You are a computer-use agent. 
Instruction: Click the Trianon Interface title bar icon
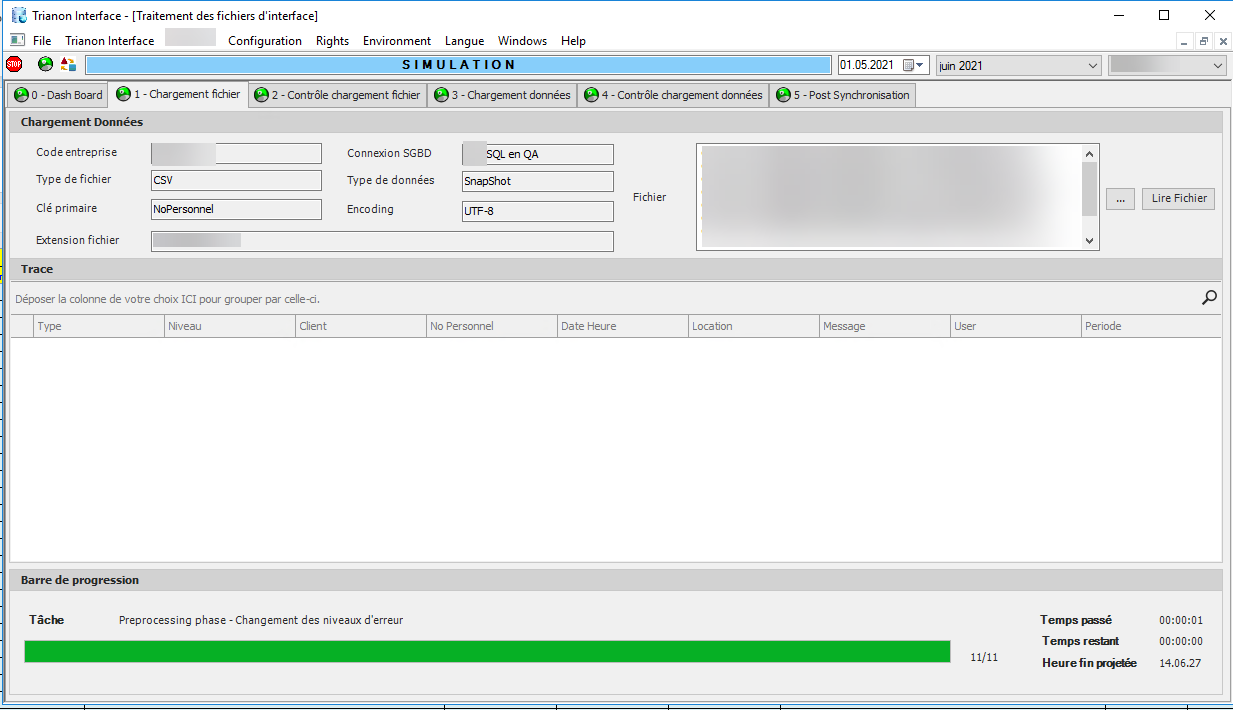pyautogui.click(x=19, y=15)
